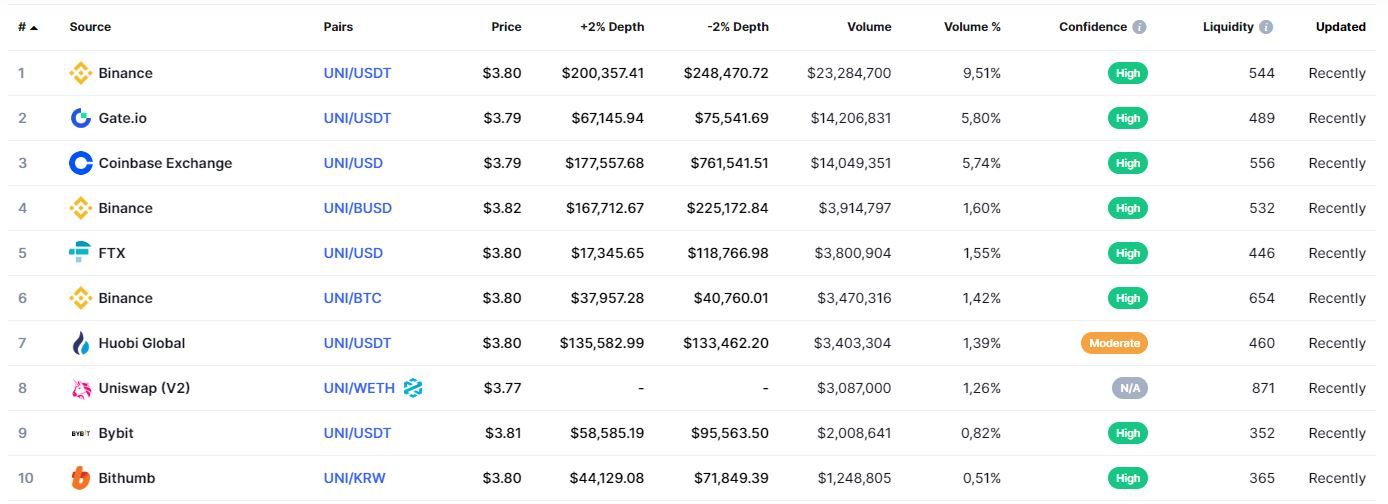Sort markets by Price column header
The image size is (1388, 504).
[x=506, y=27]
